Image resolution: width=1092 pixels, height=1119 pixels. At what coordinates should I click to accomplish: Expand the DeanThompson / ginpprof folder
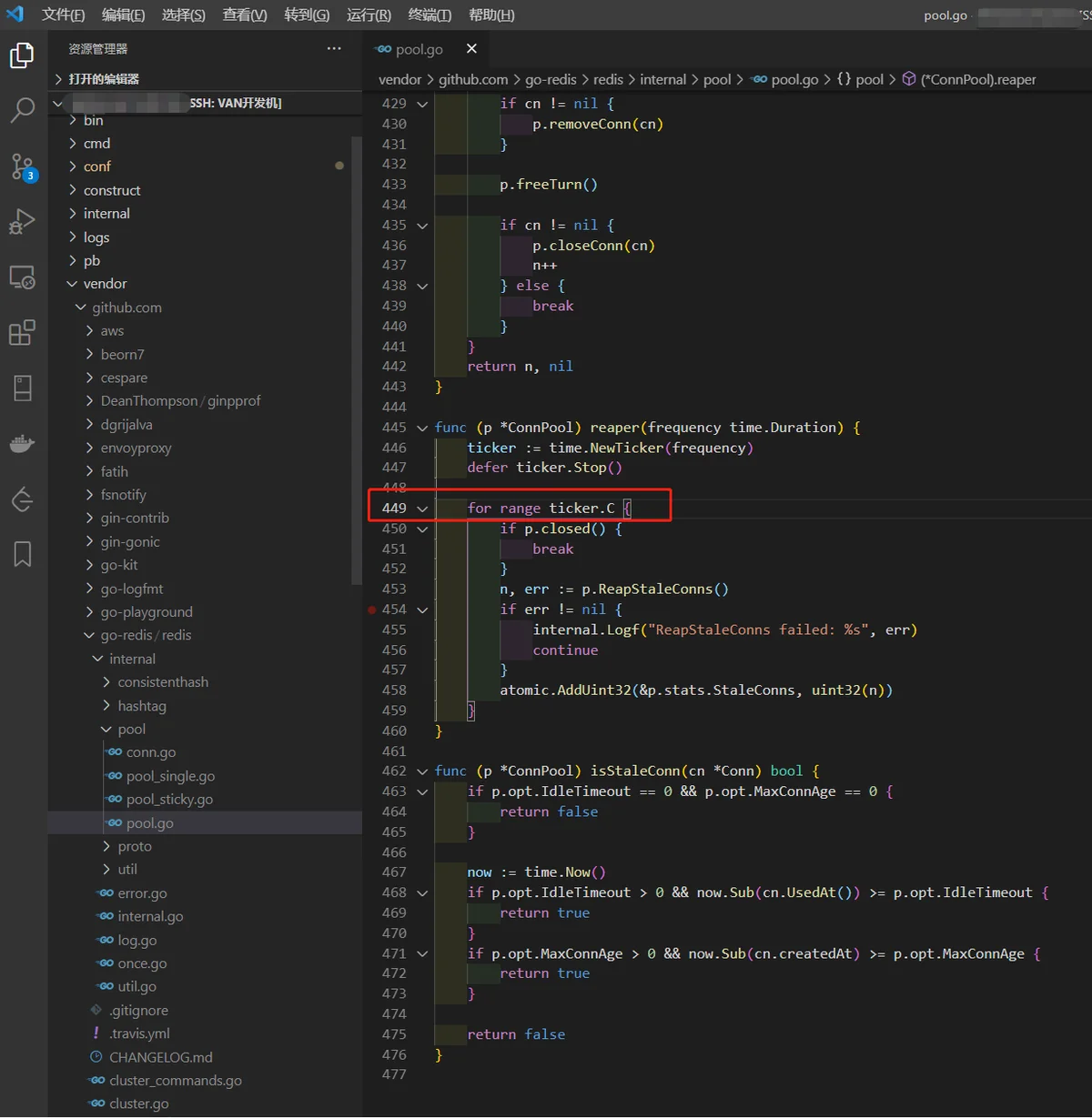click(205, 401)
